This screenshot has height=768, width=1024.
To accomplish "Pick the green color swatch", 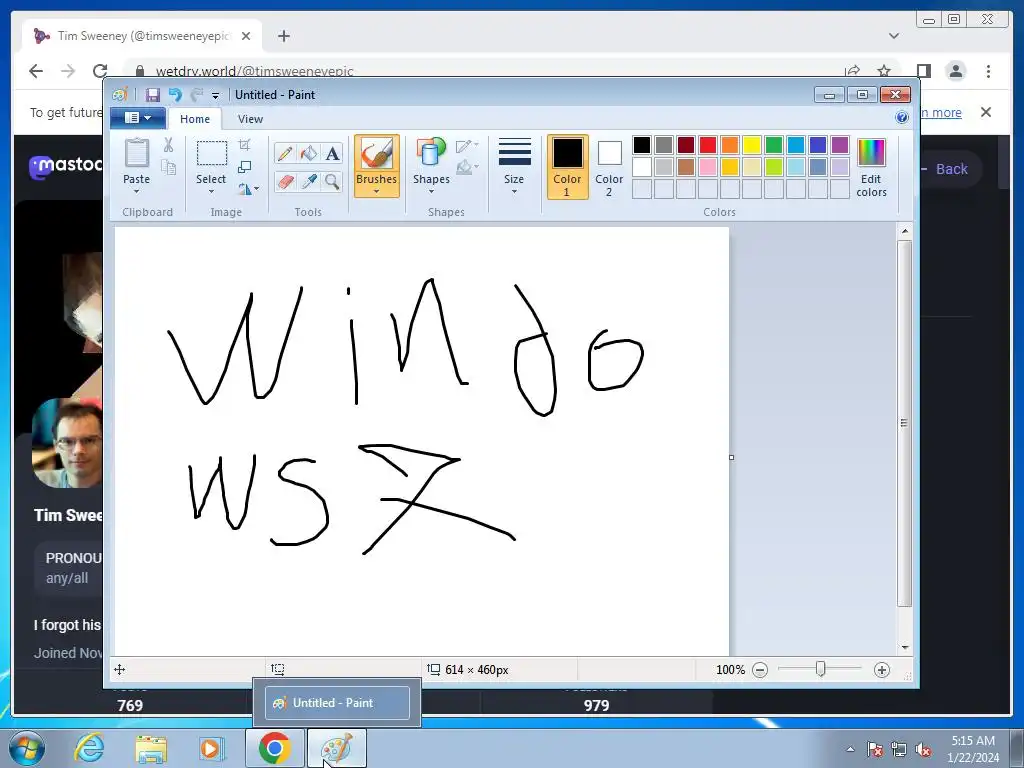I will (774, 145).
